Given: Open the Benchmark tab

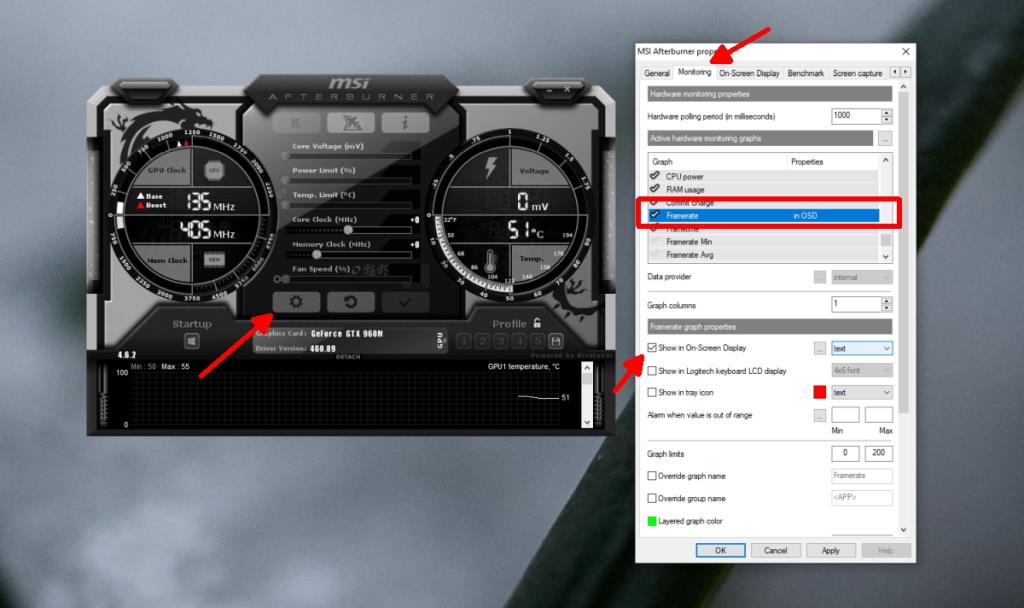Looking at the screenshot, I should coord(806,72).
